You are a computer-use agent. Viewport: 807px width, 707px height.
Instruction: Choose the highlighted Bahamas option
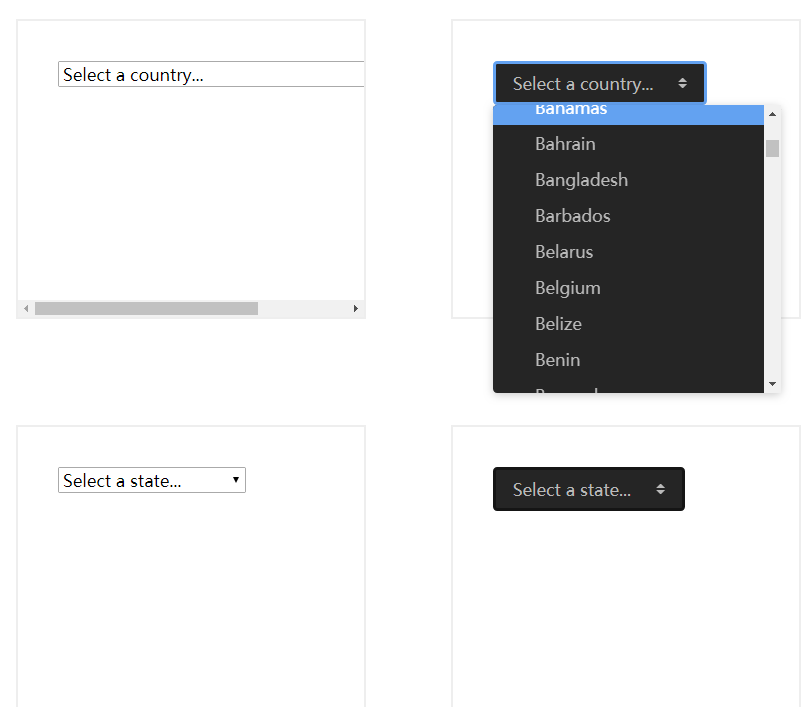pyautogui.click(x=628, y=114)
